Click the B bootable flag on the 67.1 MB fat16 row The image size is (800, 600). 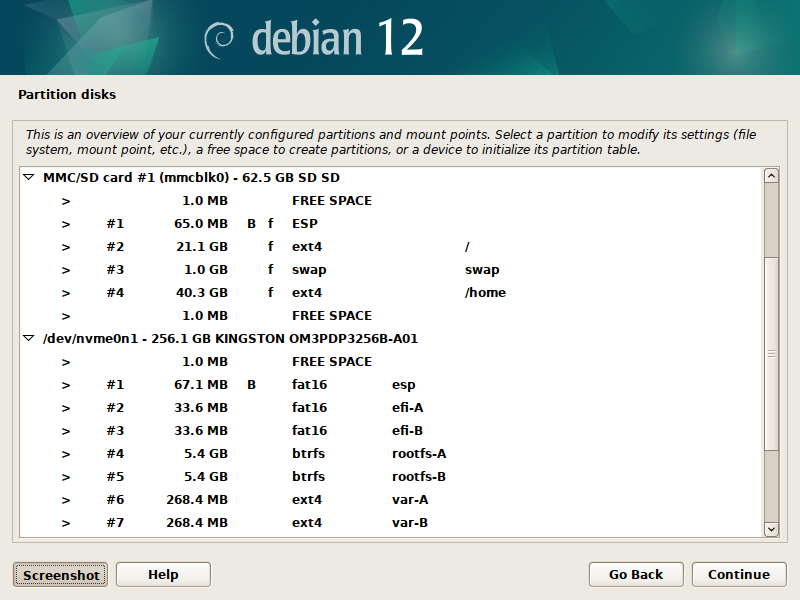pyautogui.click(x=251, y=385)
